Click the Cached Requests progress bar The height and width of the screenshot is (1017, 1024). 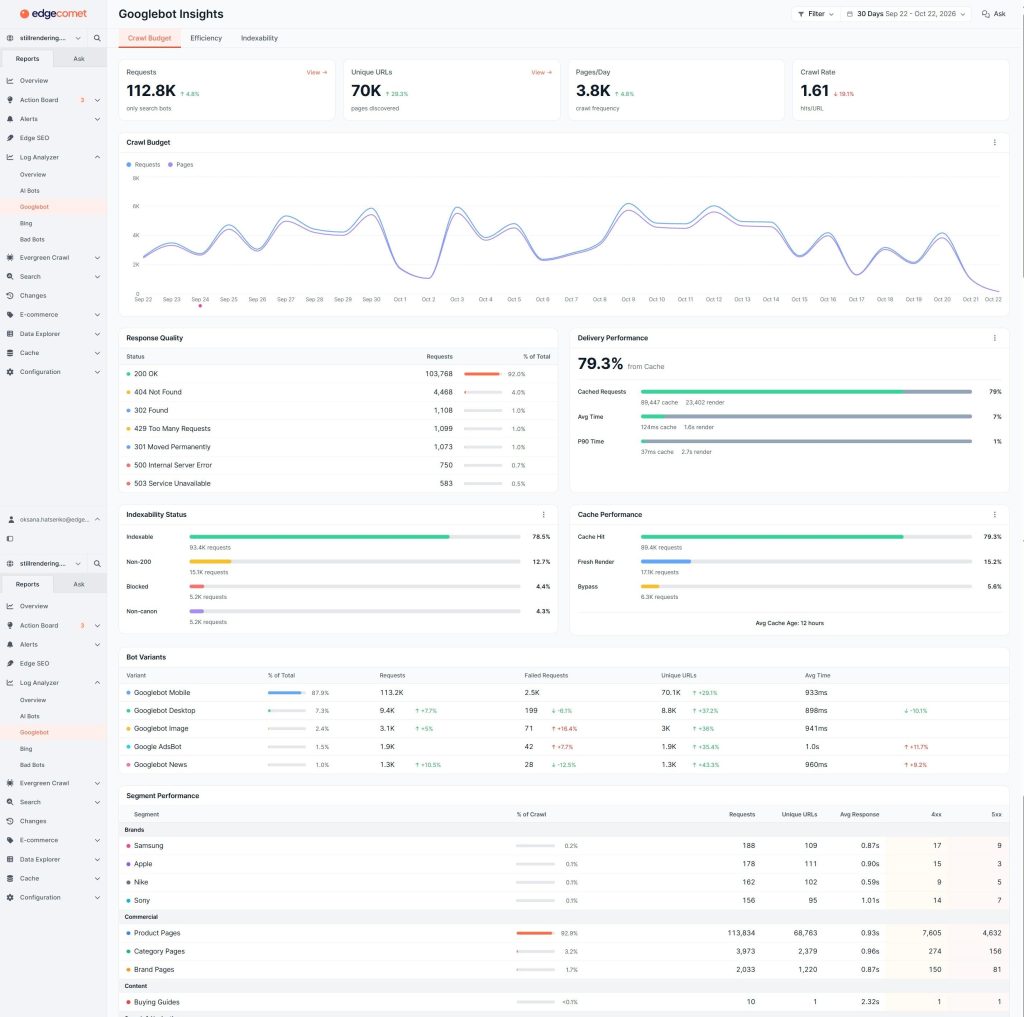coord(806,392)
